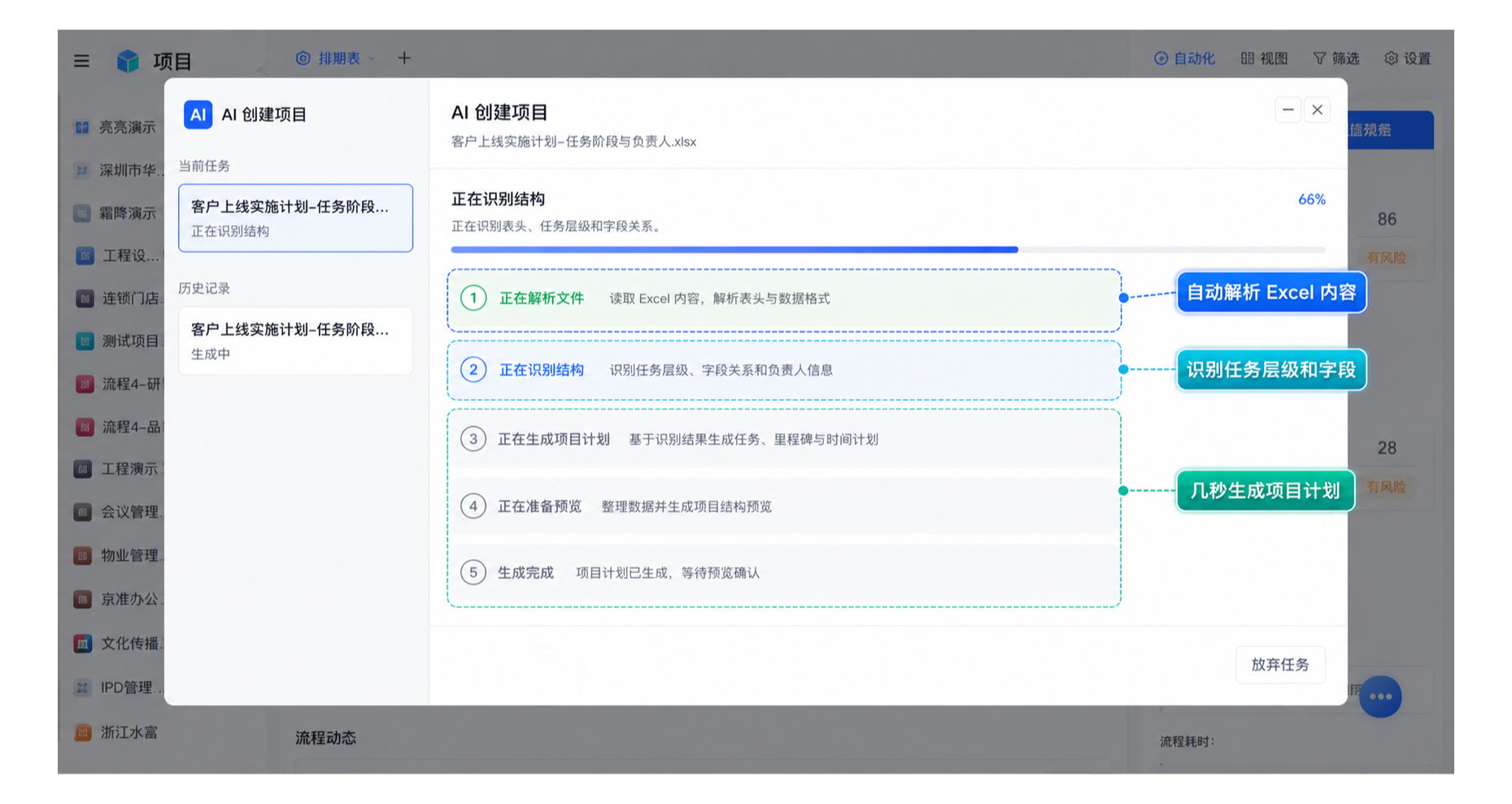Viewport: 1512px width, 804px height.
Task: Click the step 4 circle for 正在准备预览
Action: (473, 506)
